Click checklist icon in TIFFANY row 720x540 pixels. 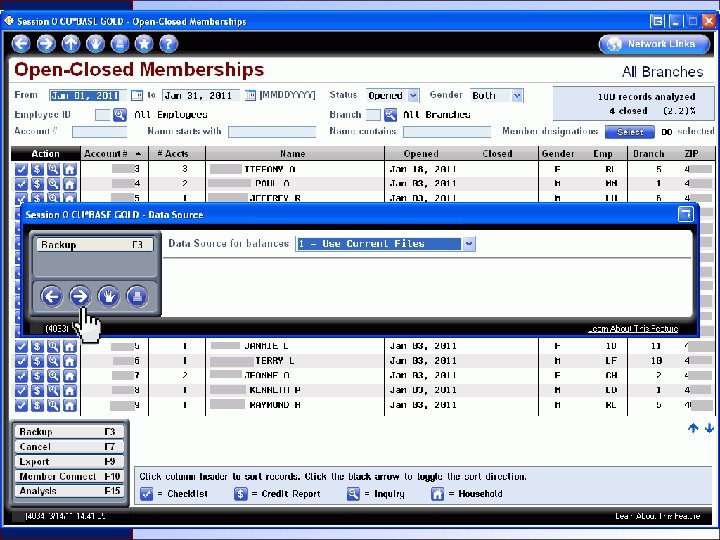pos(21,169)
